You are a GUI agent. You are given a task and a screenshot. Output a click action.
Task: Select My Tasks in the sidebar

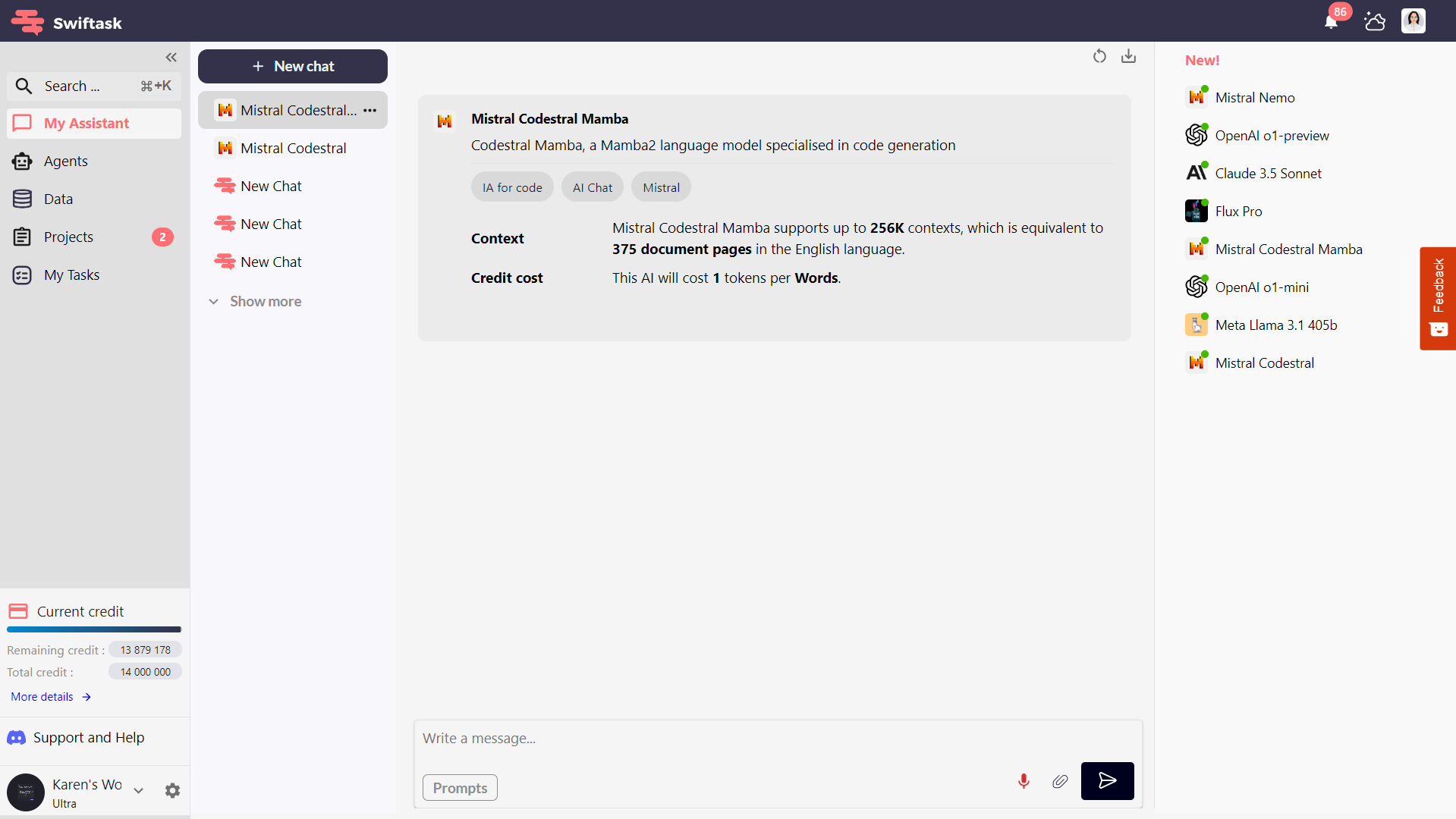tap(72, 275)
